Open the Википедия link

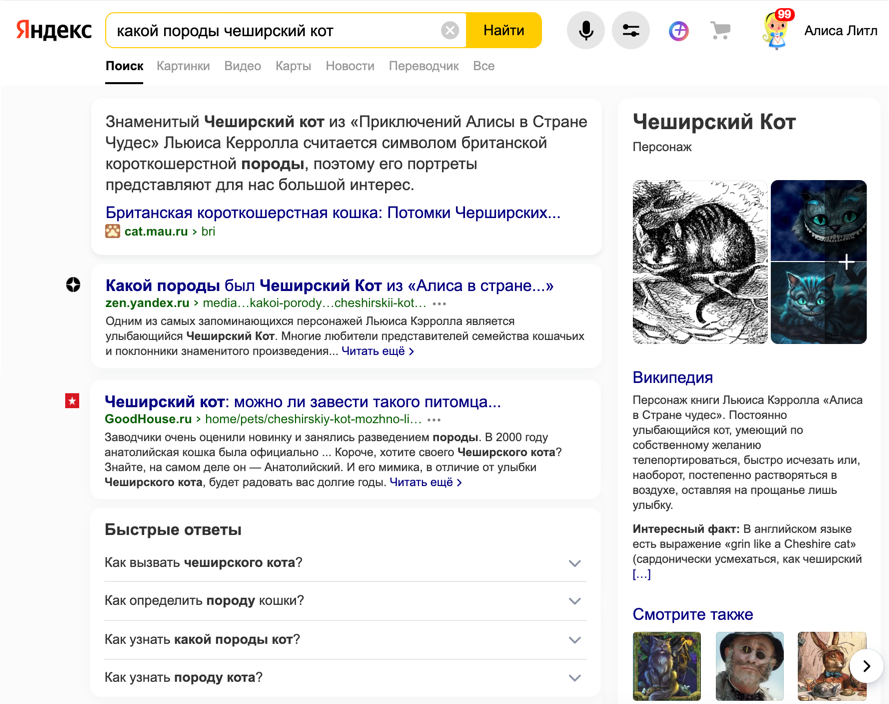[672, 377]
